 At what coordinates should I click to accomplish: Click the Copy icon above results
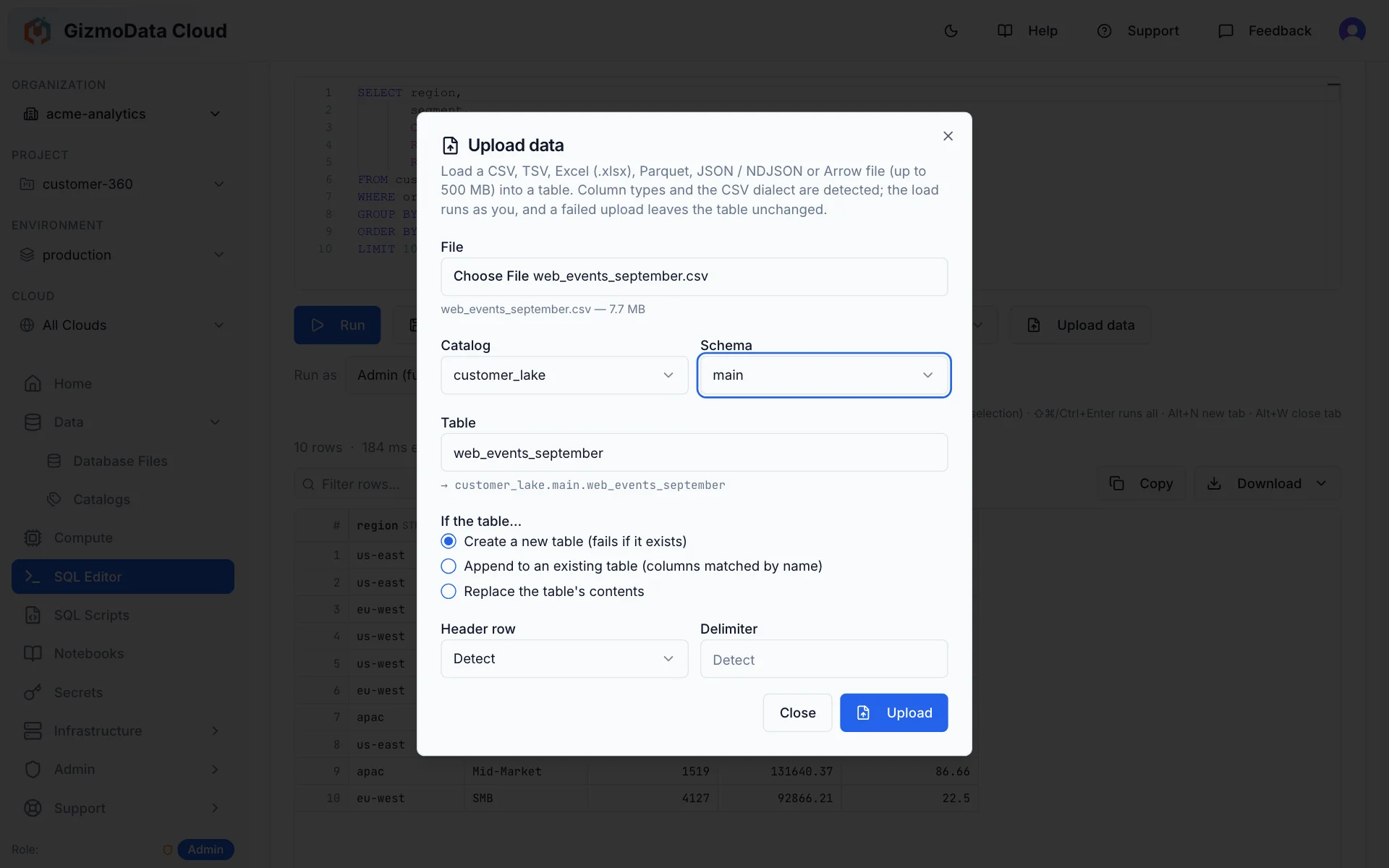click(x=1117, y=483)
